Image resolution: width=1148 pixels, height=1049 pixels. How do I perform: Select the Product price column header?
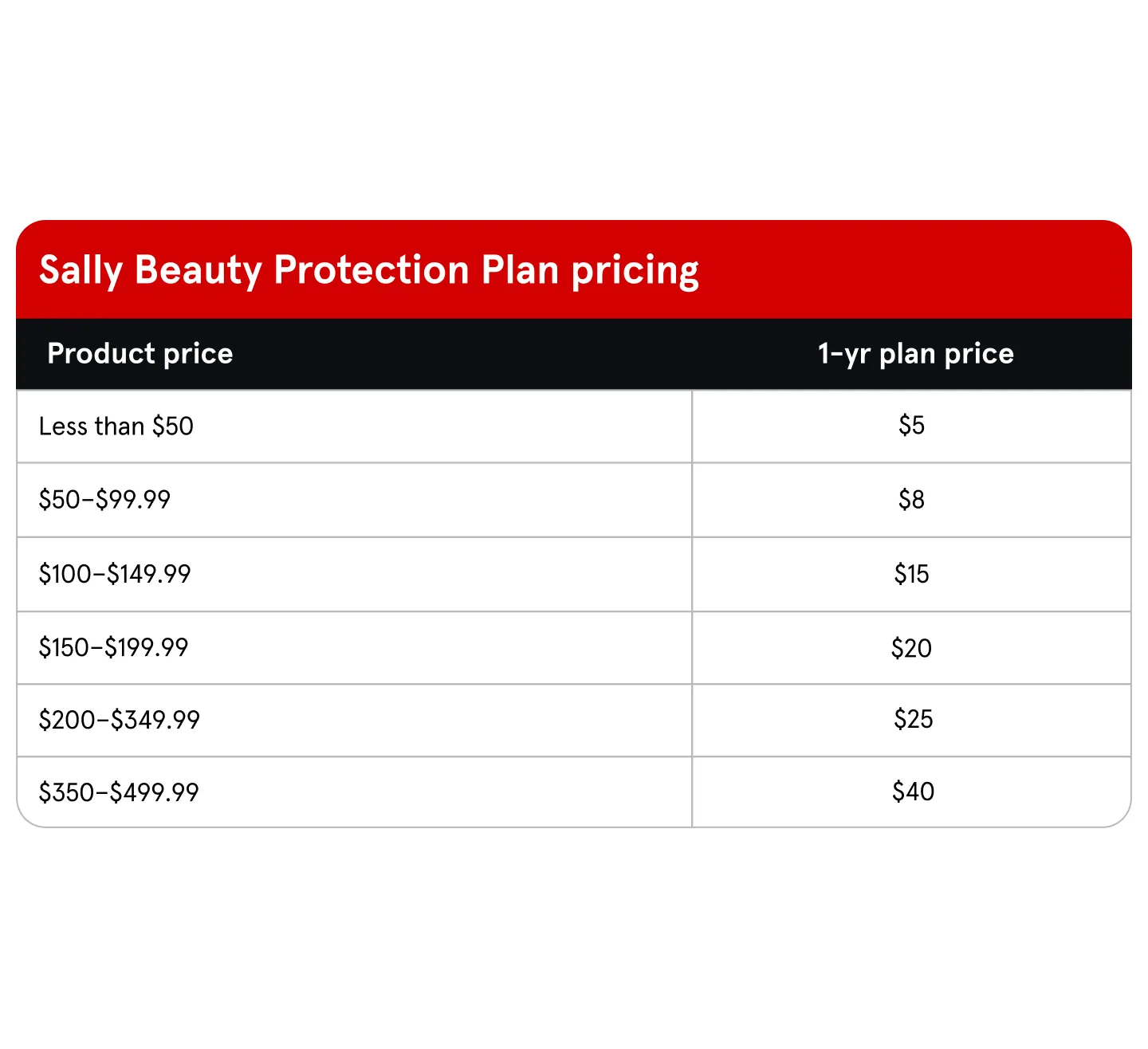pos(140,353)
